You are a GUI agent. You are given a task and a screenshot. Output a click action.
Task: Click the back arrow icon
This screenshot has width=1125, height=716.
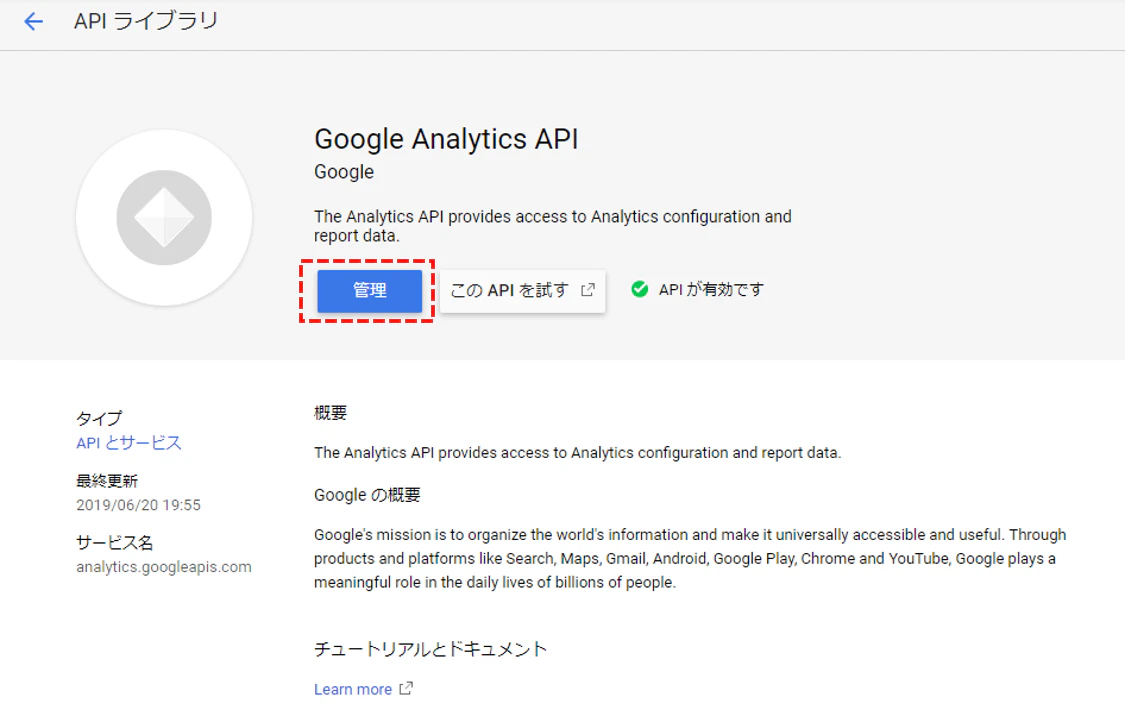point(33,22)
